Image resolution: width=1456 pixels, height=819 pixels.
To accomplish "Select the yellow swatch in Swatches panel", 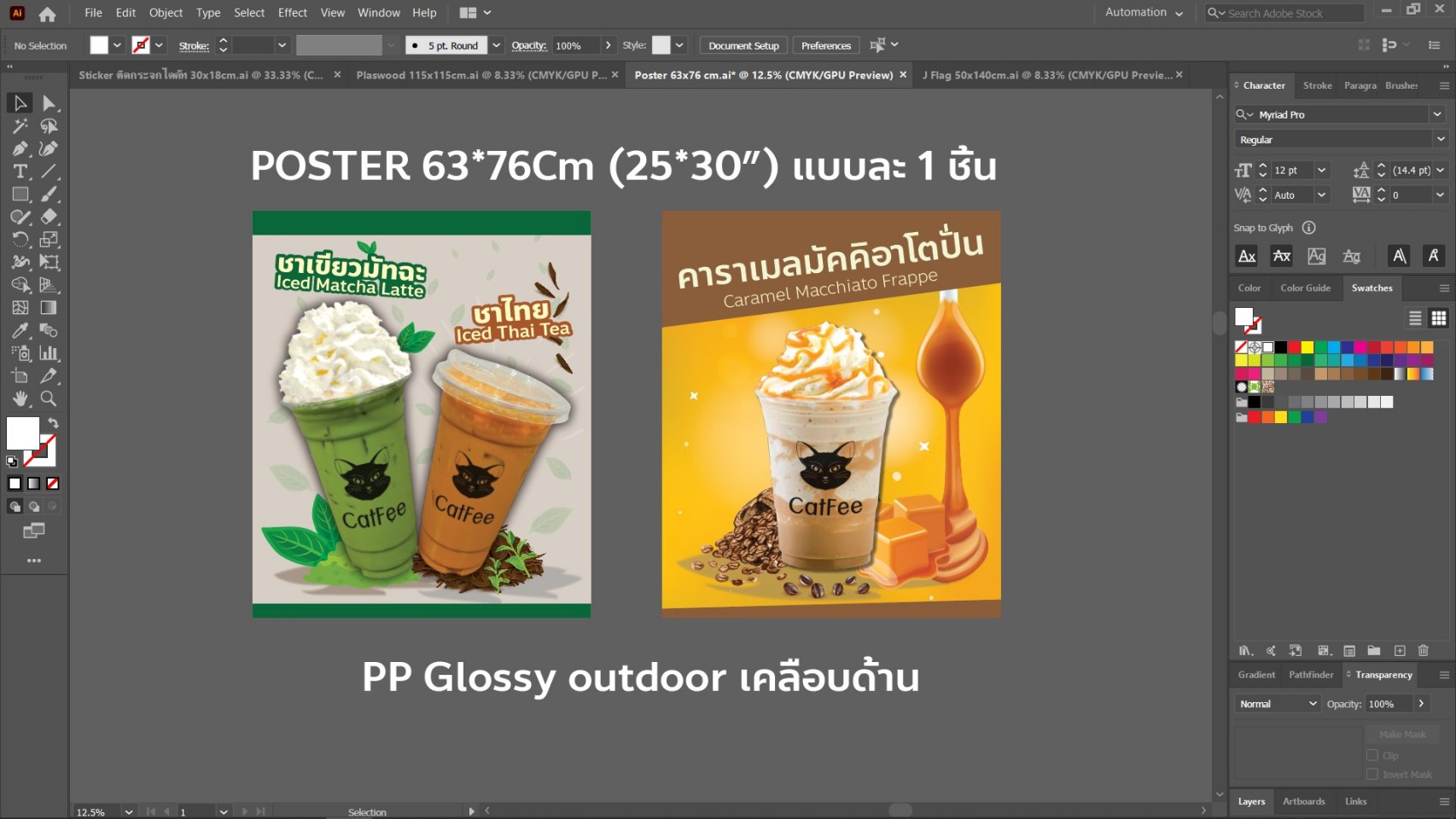I will tap(1306, 347).
